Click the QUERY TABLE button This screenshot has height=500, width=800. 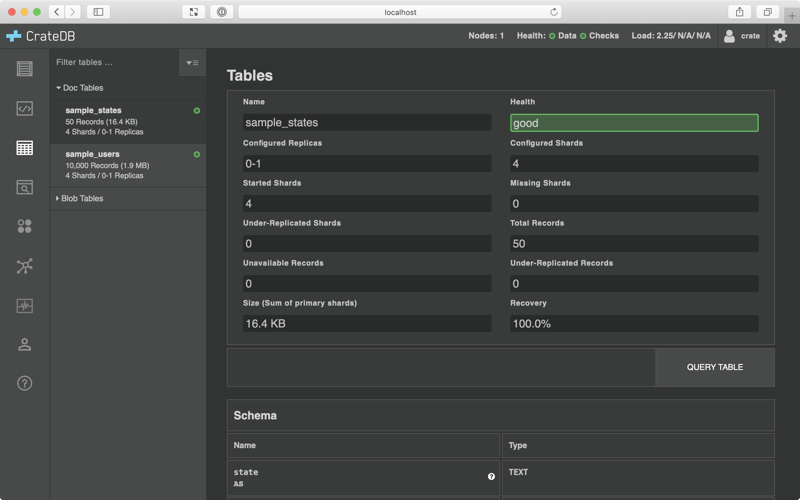pos(714,367)
